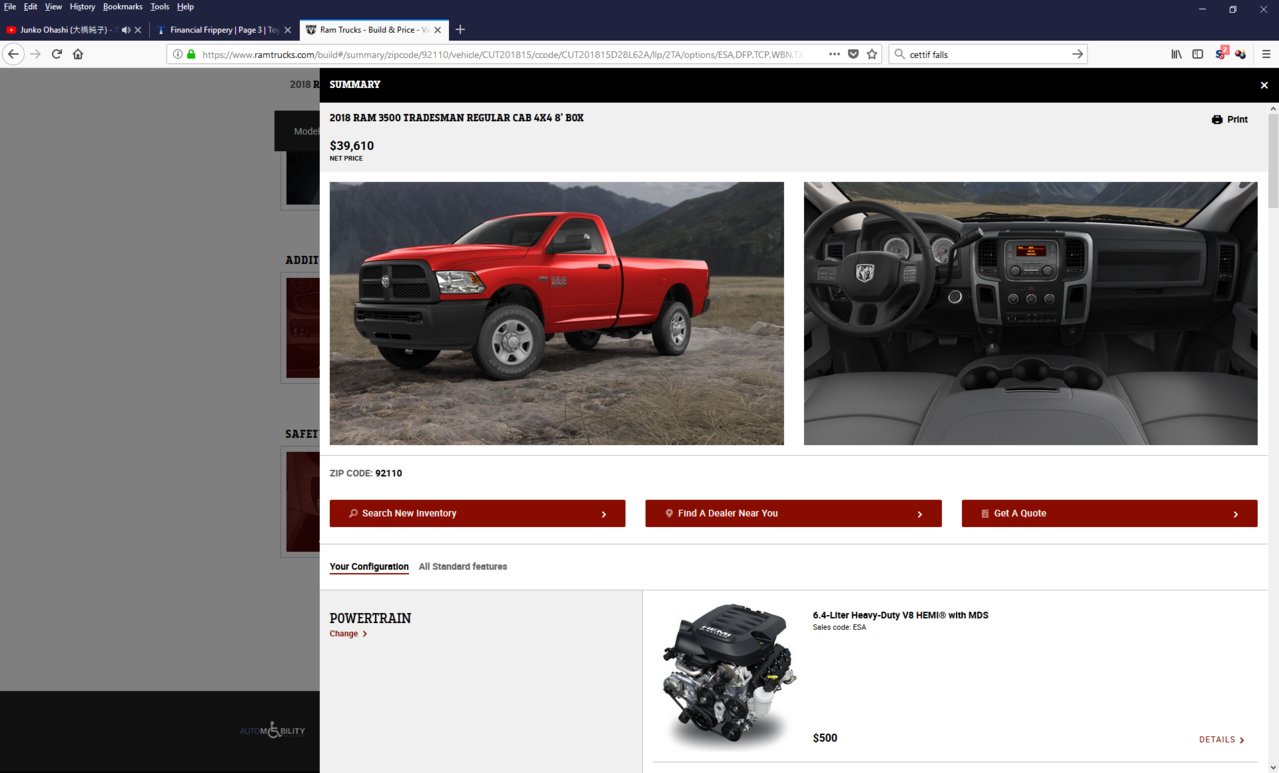The width and height of the screenshot is (1279, 773).
Task: Click Search New Inventory button
Action: pos(477,514)
